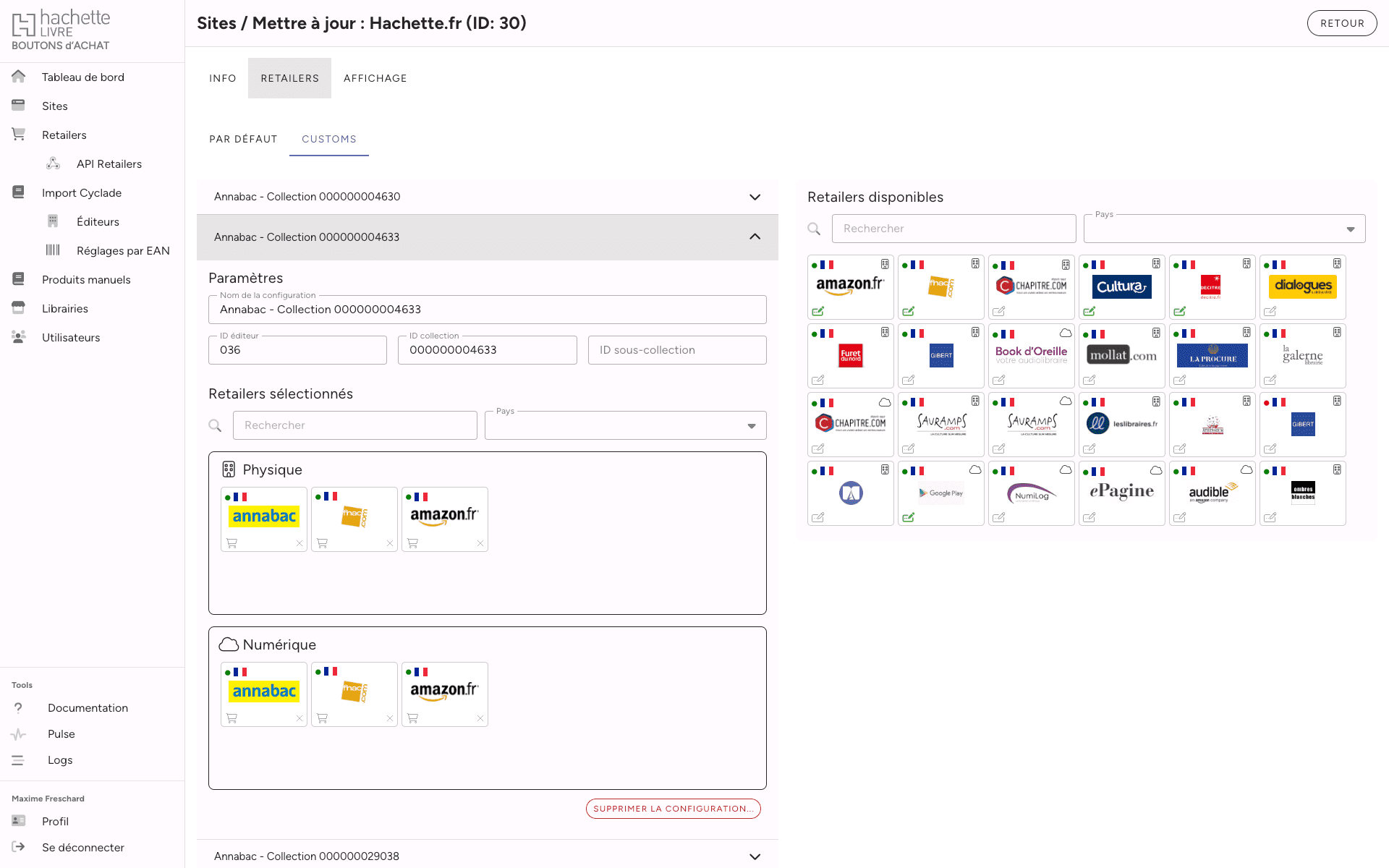Select the ePagine retailer card
The width and height of the screenshot is (1389, 868).
tap(1122, 493)
